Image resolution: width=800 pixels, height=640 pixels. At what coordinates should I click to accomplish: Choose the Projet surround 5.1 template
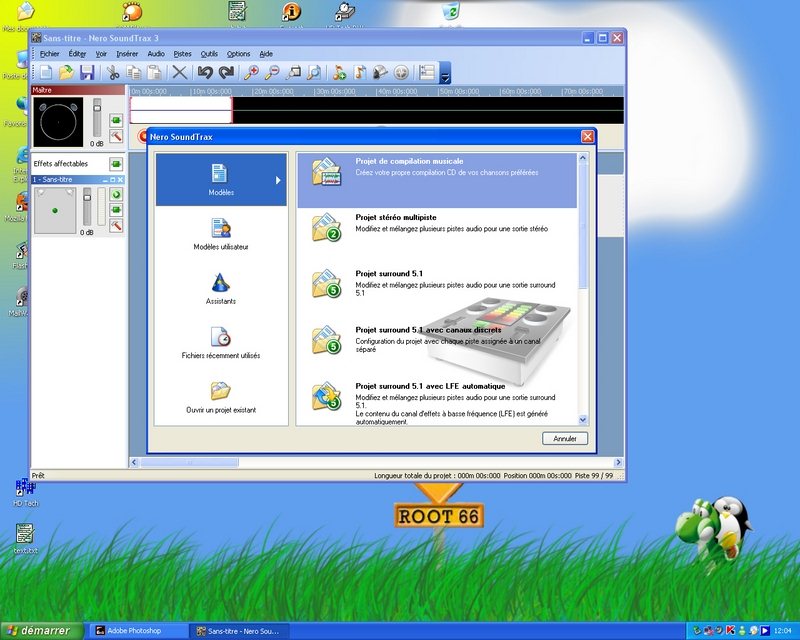[437, 293]
